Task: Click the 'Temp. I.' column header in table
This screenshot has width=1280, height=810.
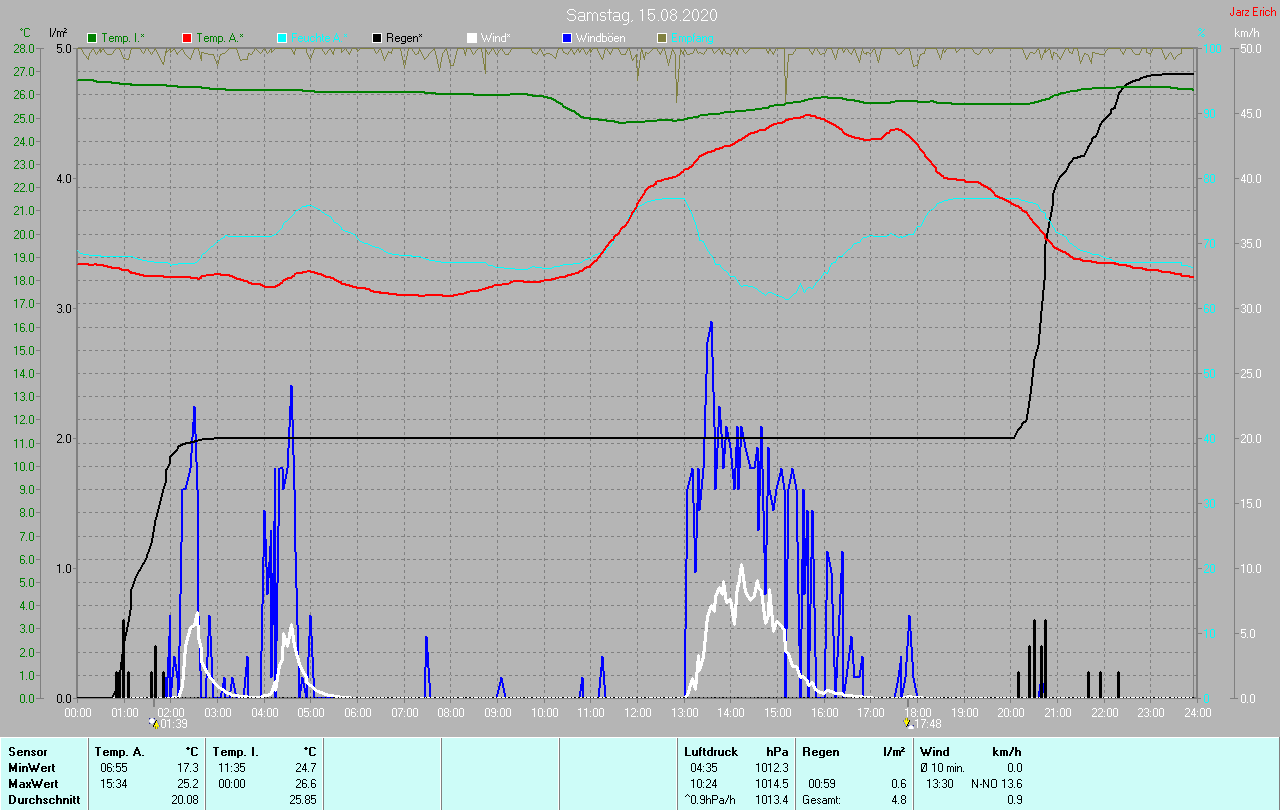Action: pyautogui.click(x=235, y=752)
